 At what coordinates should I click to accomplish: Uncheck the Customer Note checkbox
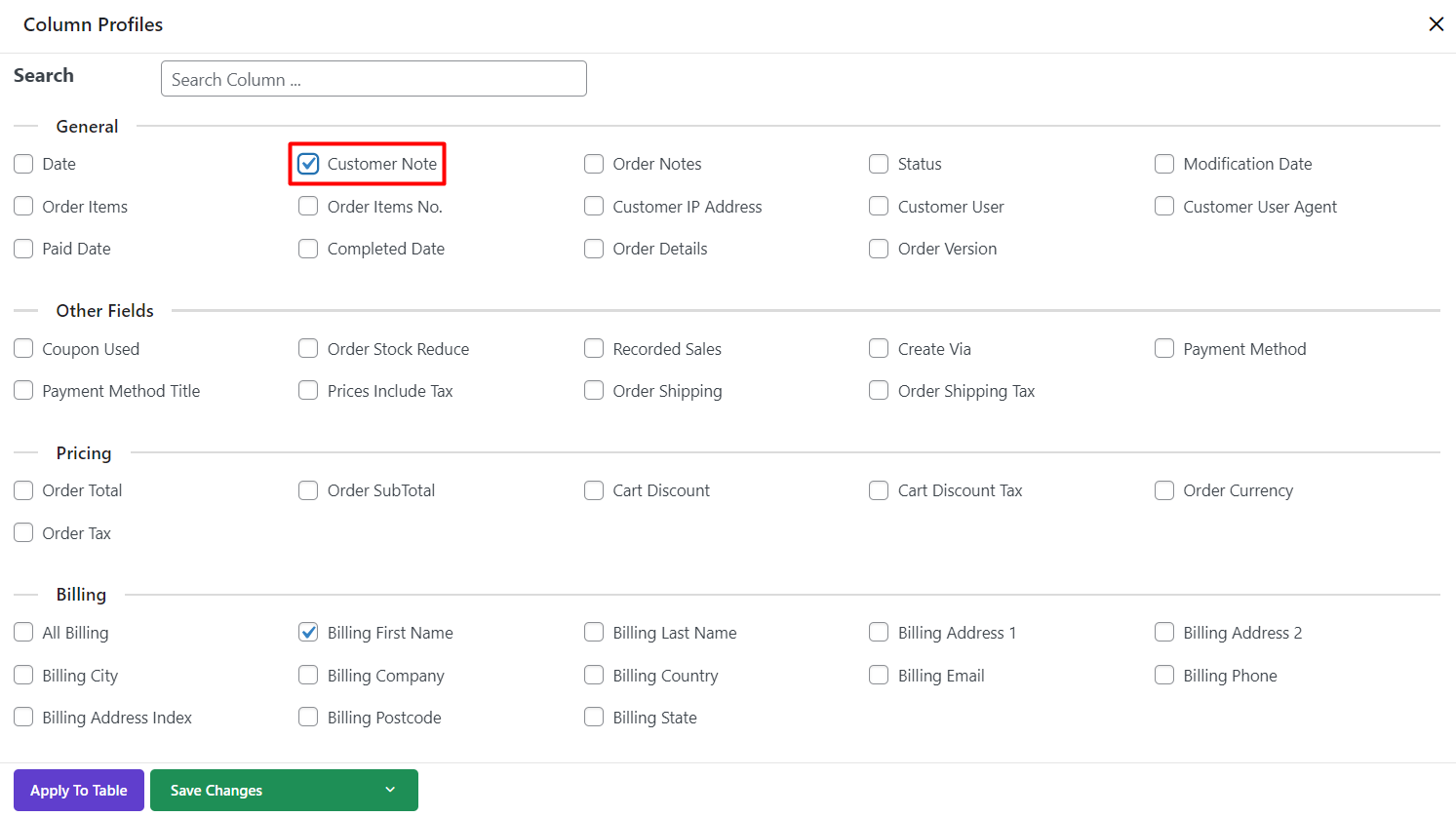pos(308,164)
